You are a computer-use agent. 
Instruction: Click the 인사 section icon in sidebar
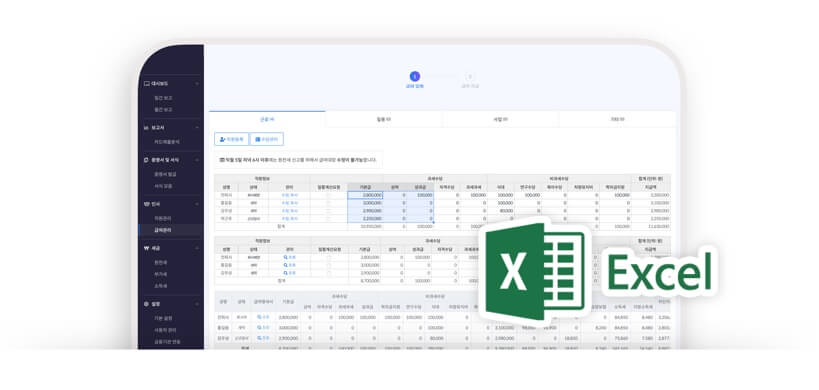147,204
